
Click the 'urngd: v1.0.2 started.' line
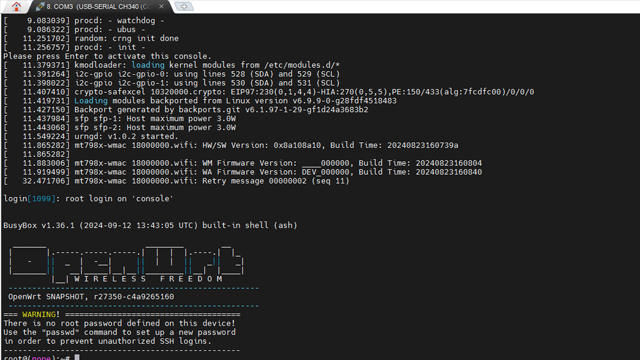pyautogui.click(x=91, y=136)
